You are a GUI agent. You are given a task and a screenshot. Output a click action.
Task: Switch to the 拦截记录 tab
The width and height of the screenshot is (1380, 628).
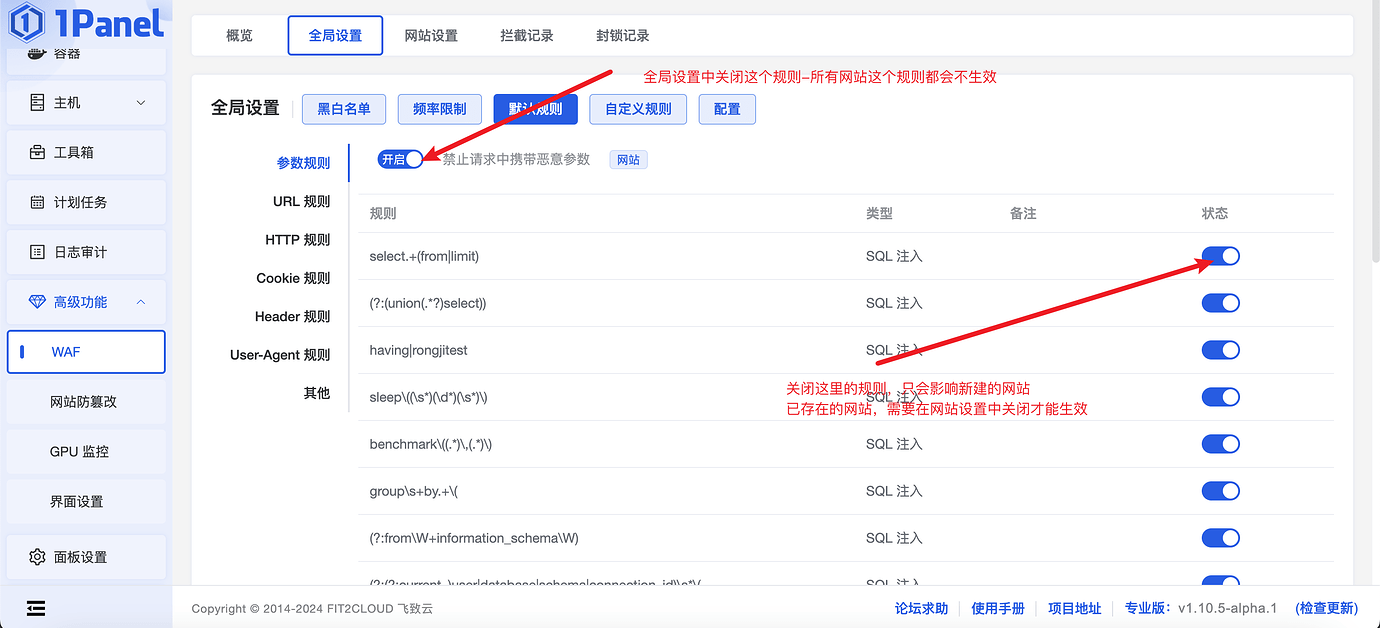click(x=527, y=34)
